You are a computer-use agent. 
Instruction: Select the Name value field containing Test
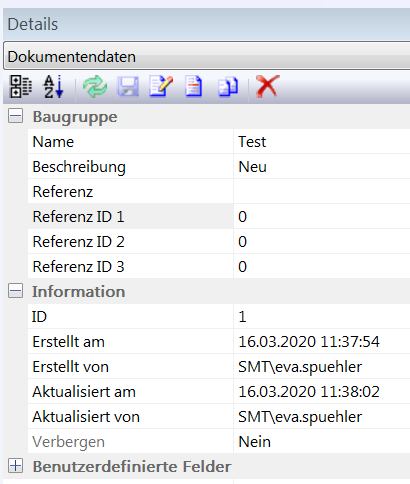coord(322,142)
